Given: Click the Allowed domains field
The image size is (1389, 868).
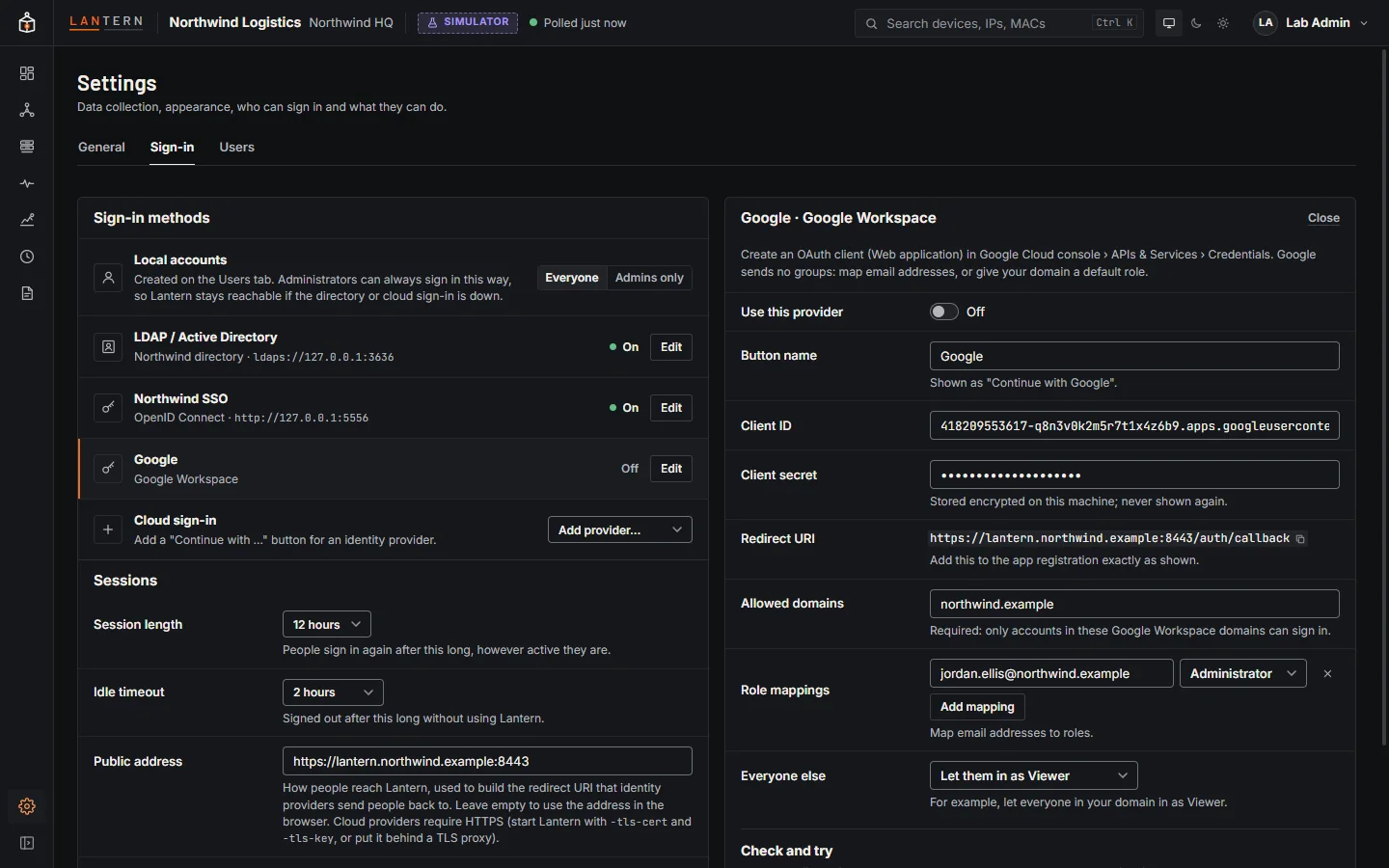Looking at the screenshot, I should (1134, 604).
